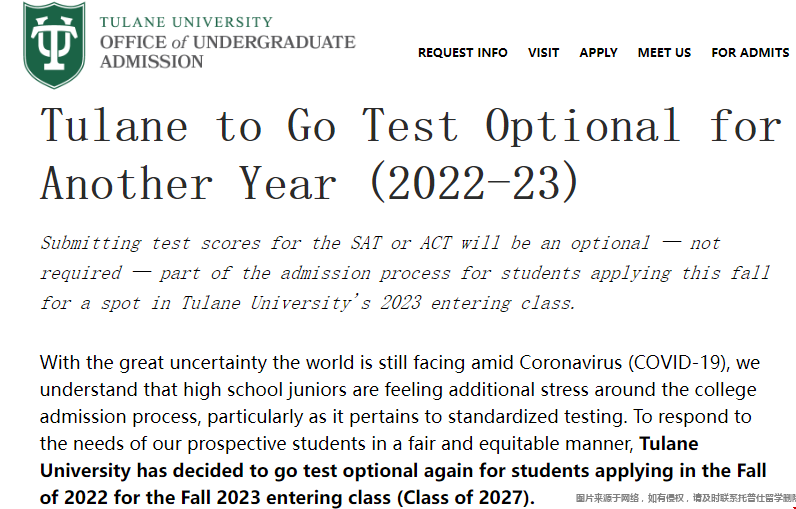
Task: Click the headline line 'Another Year (2022-23)'
Action: click(309, 183)
